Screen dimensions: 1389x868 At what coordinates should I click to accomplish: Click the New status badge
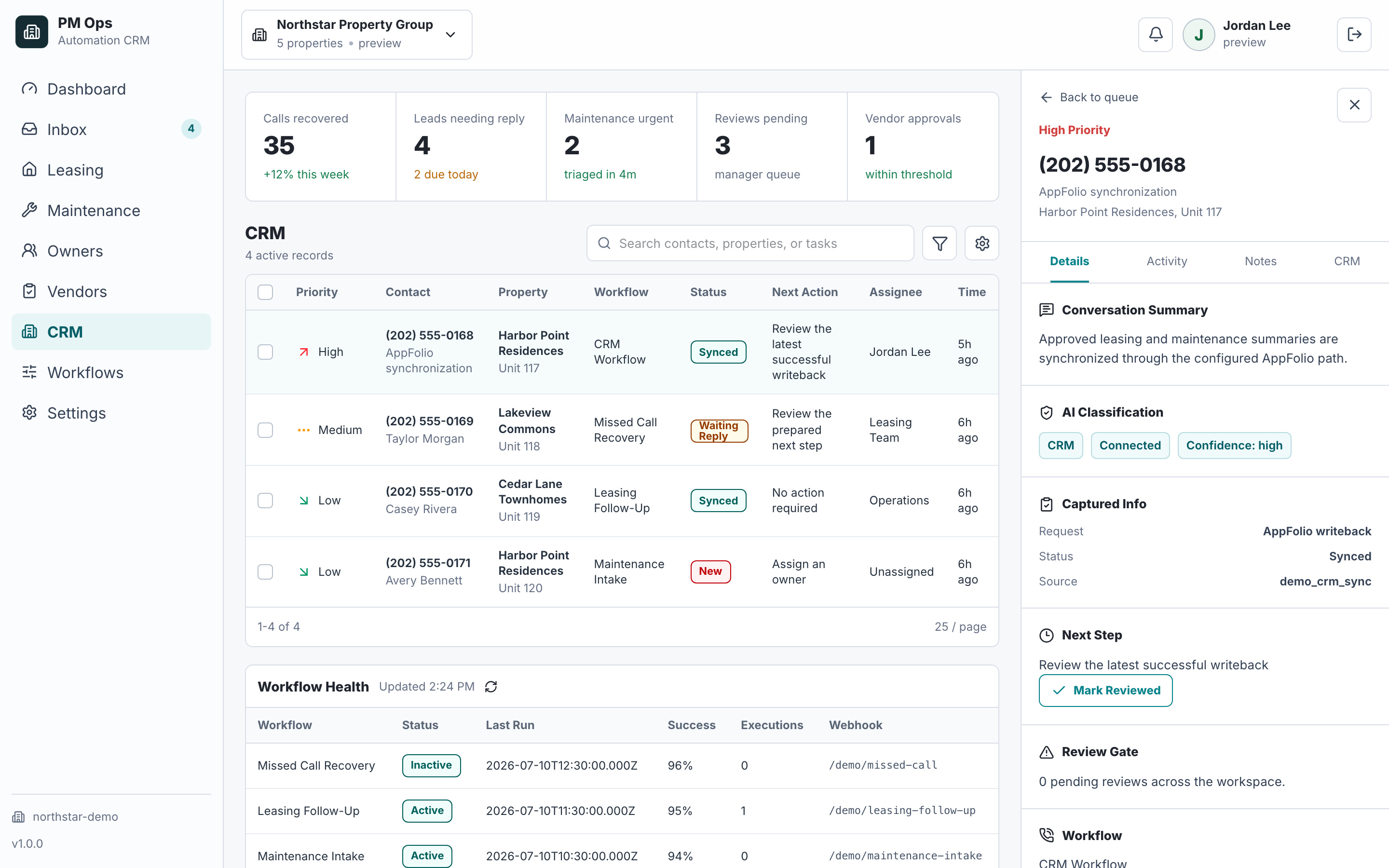pos(710,571)
